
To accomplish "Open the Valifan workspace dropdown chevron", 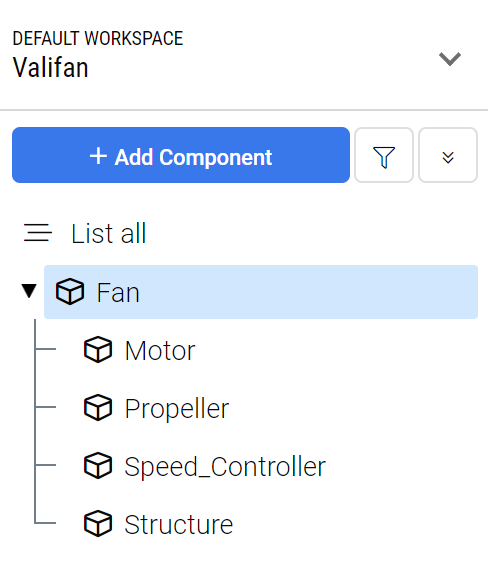I will (450, 59).
